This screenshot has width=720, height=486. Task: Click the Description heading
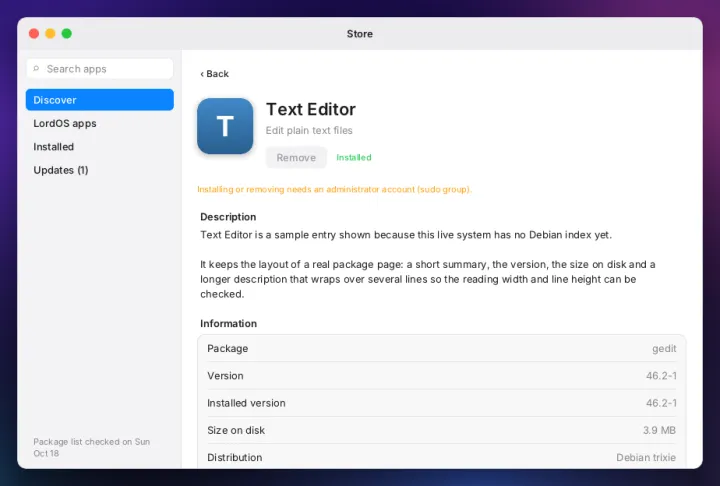pos(228,217)
